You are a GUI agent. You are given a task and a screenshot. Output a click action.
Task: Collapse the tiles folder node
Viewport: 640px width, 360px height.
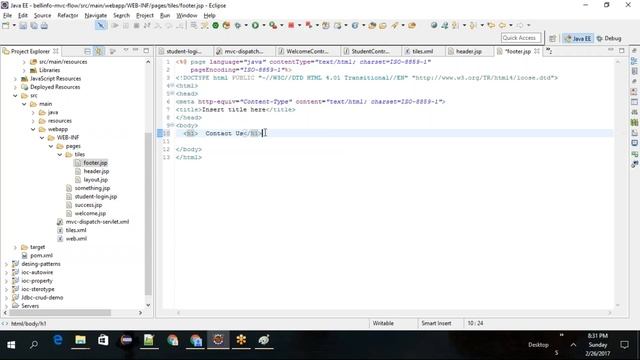[x=60, y=155]
